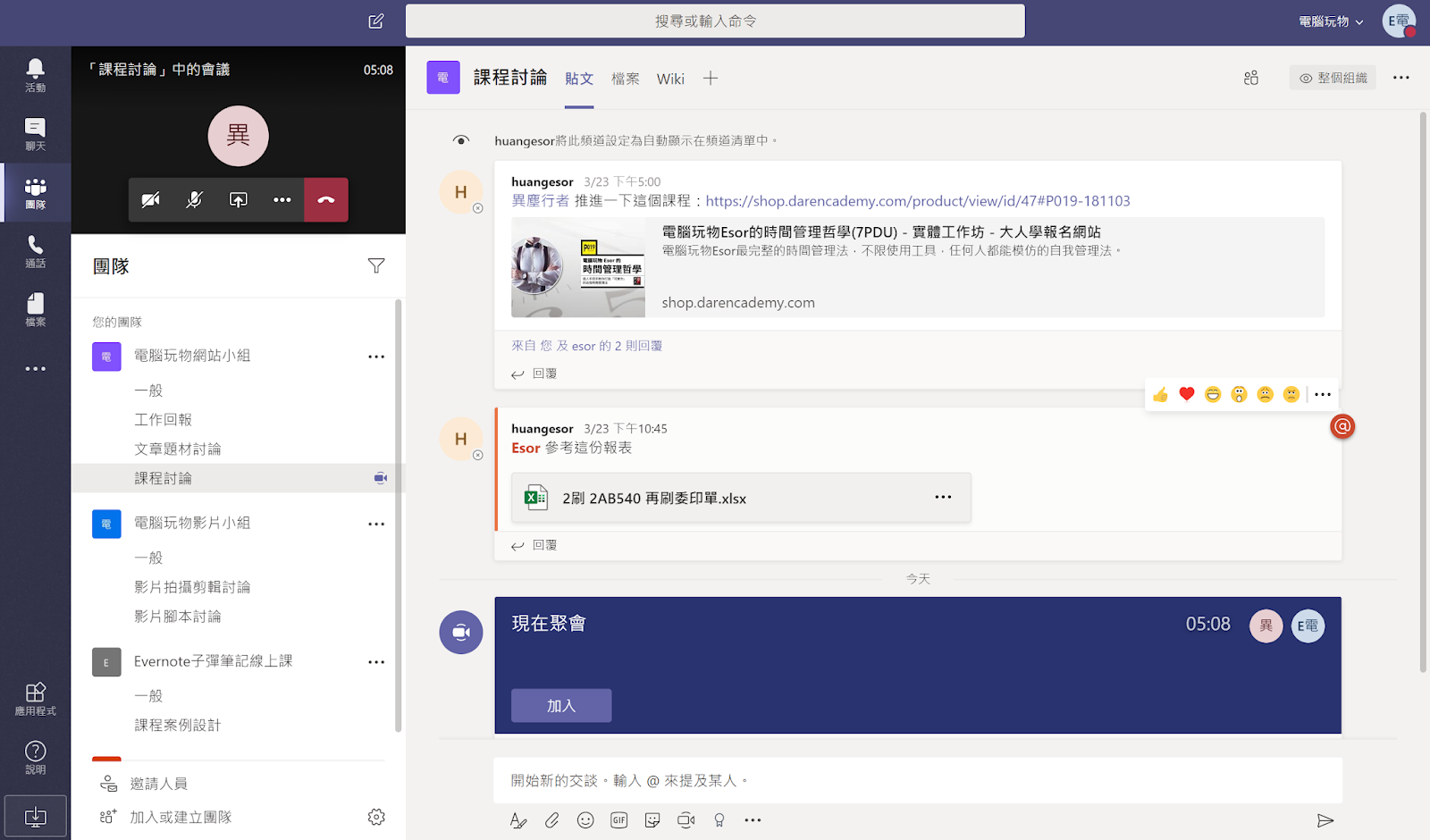Share your screen in the meeting
Image resolution: width=1430 pixels, height=840 pixels.
[238, 199]
